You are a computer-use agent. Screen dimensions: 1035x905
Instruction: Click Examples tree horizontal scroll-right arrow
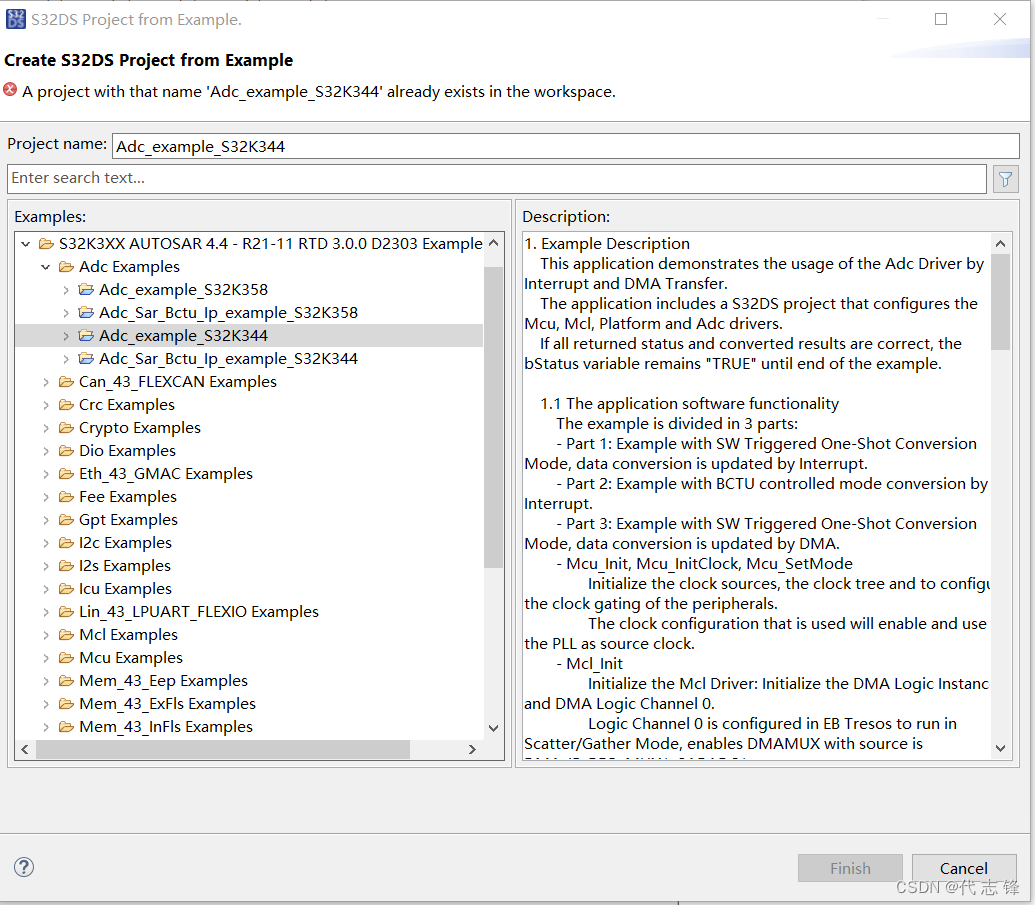[x=472, y=749]
